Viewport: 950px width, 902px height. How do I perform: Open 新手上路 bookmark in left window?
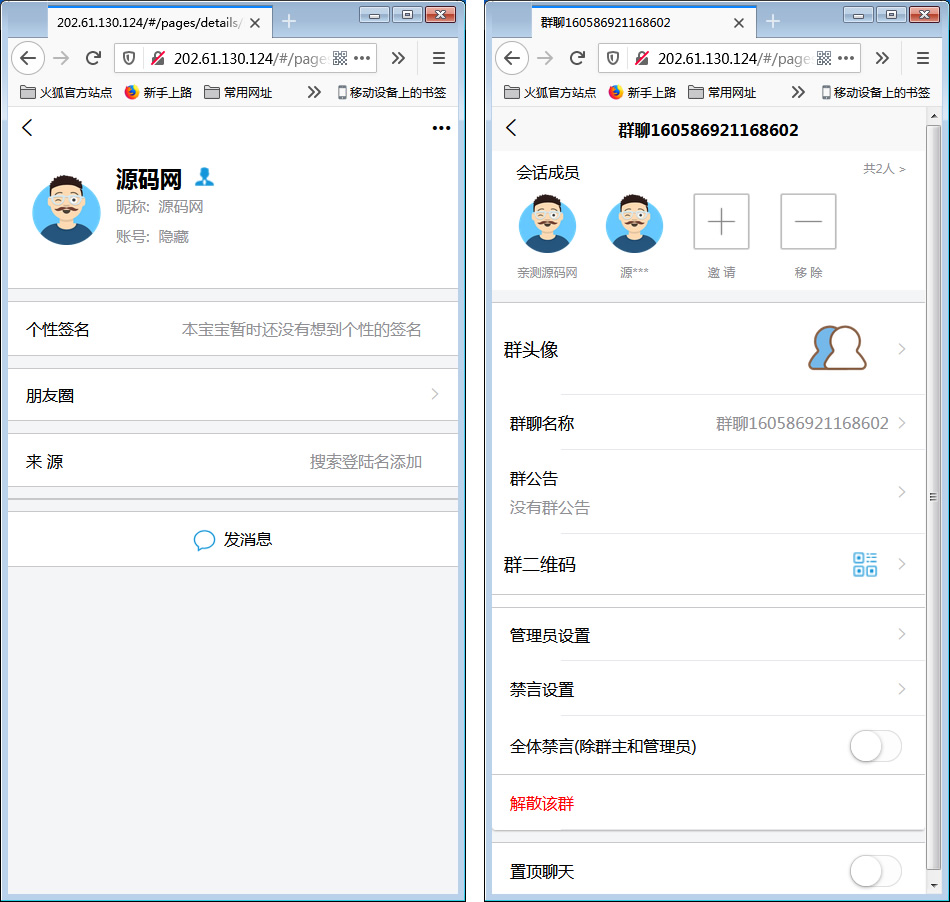(x=158, y=92)
